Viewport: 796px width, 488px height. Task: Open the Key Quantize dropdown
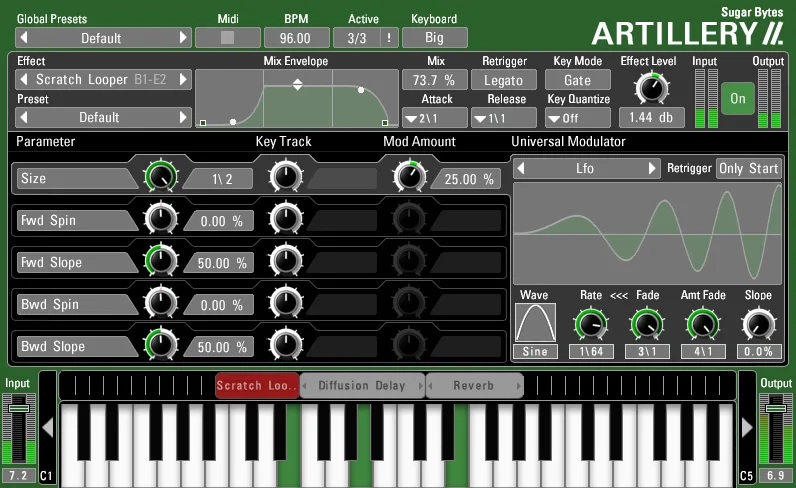pyautogui.click(x=577, y=118)
